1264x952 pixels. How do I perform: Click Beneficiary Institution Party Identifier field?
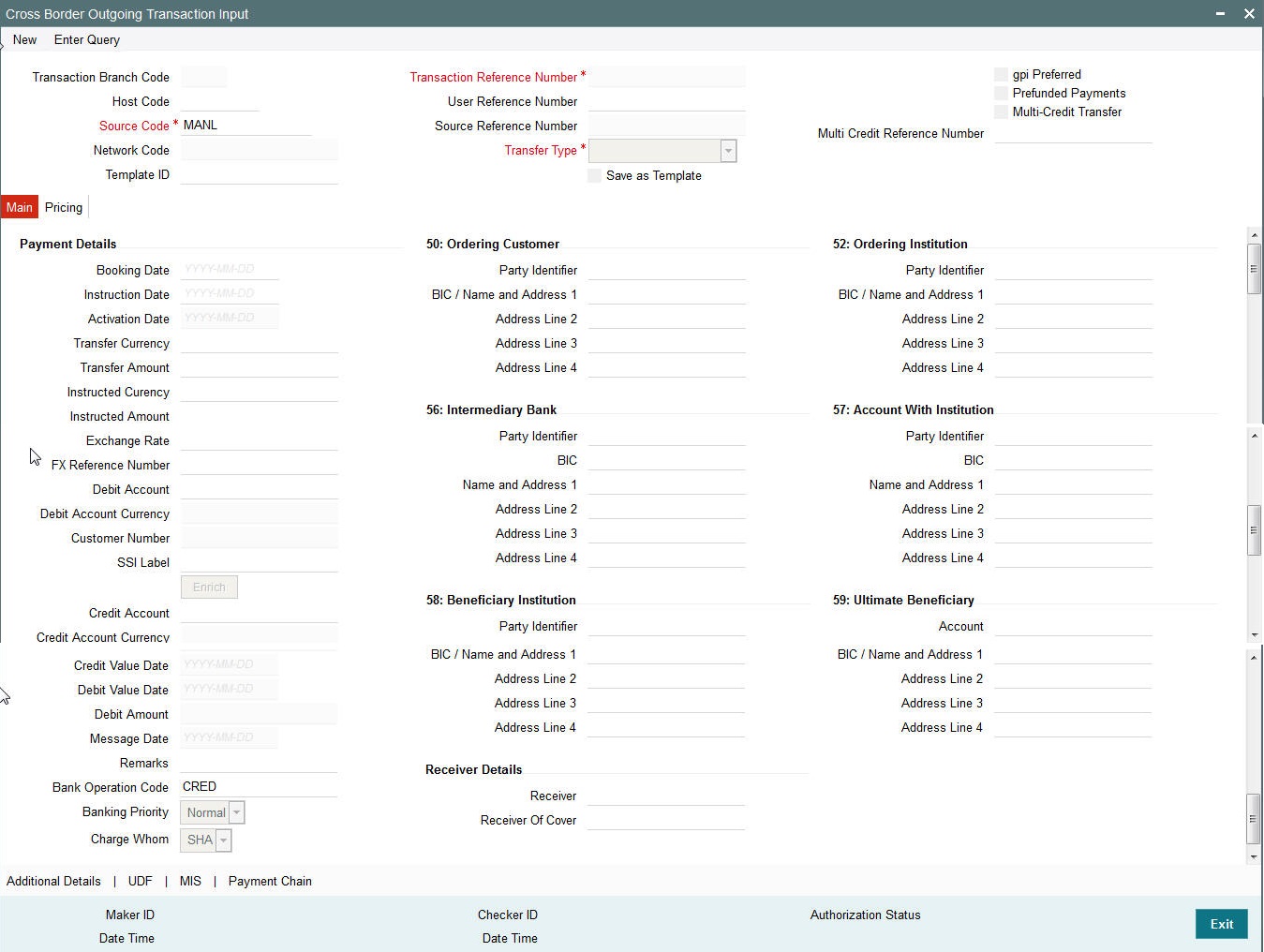667,626
